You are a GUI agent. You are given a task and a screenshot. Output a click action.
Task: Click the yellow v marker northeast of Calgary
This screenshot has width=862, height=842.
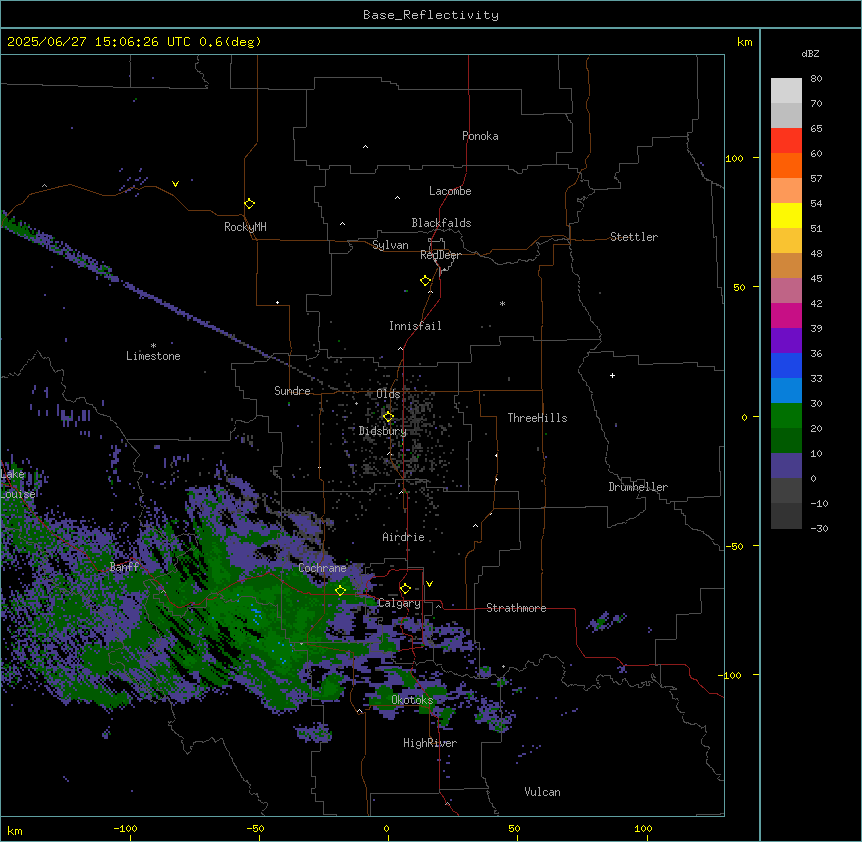(x=429, y=584)
